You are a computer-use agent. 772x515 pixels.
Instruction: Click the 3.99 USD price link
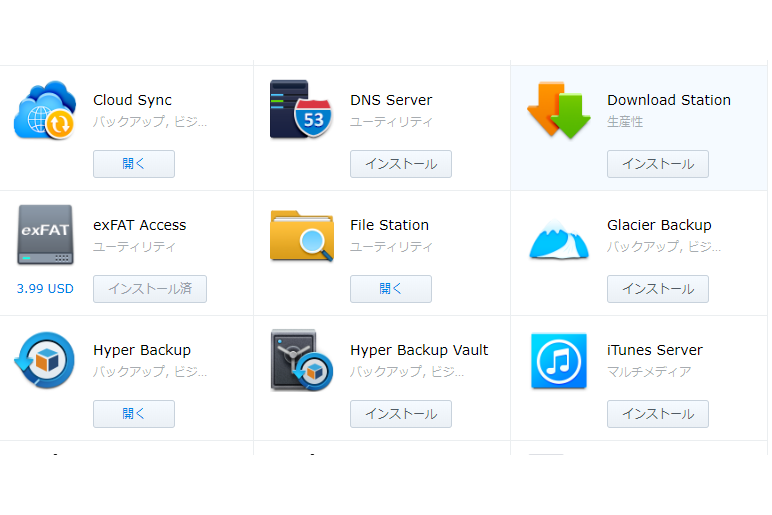(x=45, y=289)
